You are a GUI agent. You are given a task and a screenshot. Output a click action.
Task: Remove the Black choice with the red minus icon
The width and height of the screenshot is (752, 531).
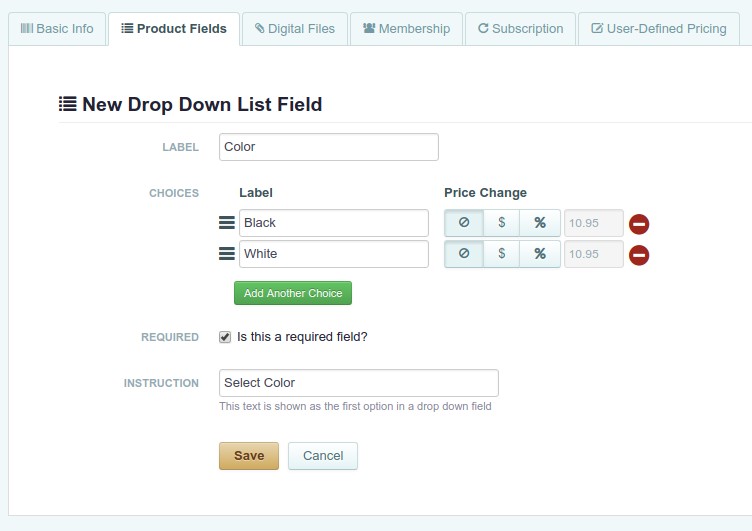[639, 224]
